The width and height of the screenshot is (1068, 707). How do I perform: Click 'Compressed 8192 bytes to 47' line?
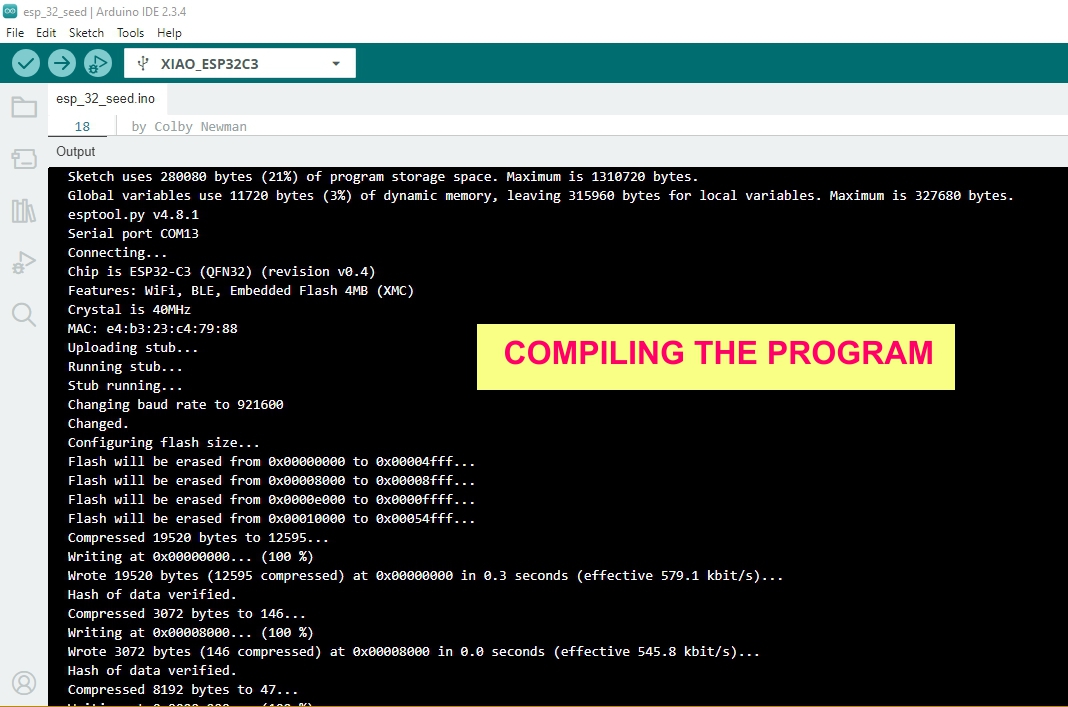pos(183,690)
